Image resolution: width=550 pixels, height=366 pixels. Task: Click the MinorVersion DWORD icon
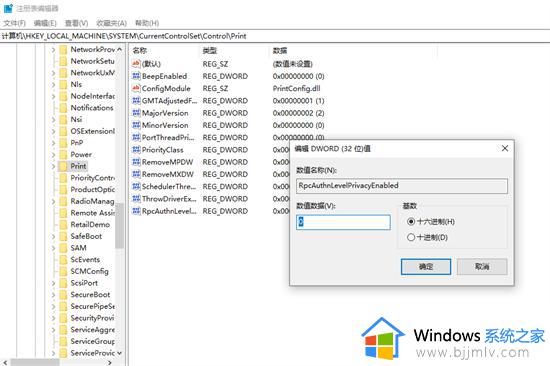(x=136, y=125)
